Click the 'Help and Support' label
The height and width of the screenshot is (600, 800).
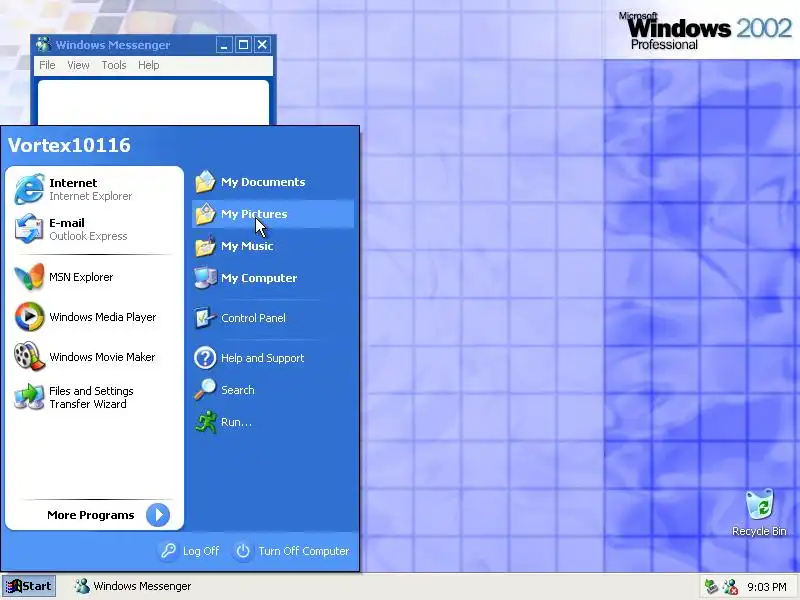tap(262, 358)
